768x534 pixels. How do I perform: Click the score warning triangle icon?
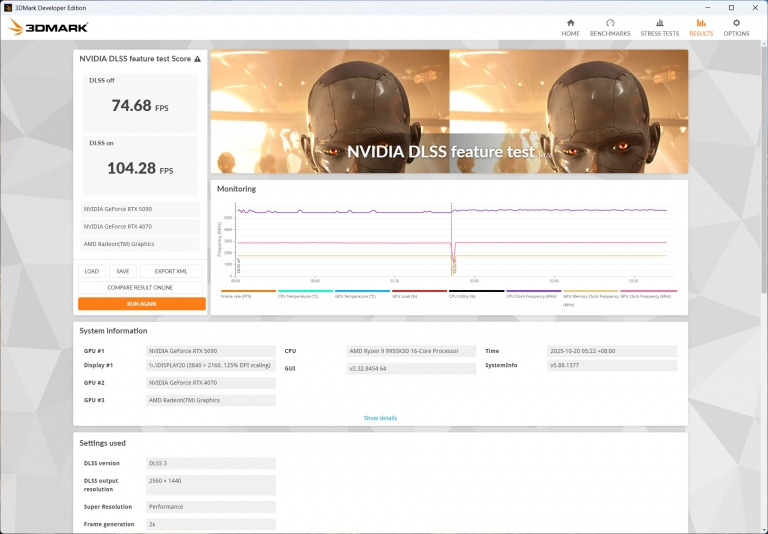coord(197,59)
